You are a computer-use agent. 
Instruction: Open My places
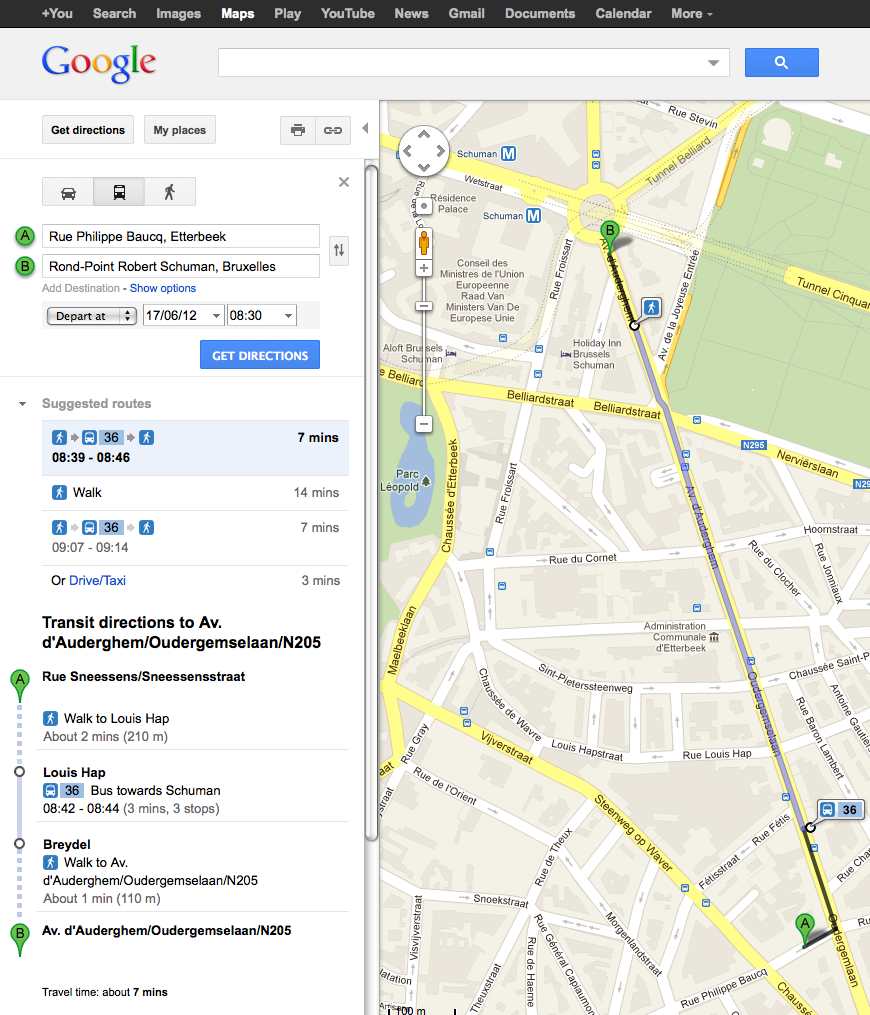click(x=179, y=130)
